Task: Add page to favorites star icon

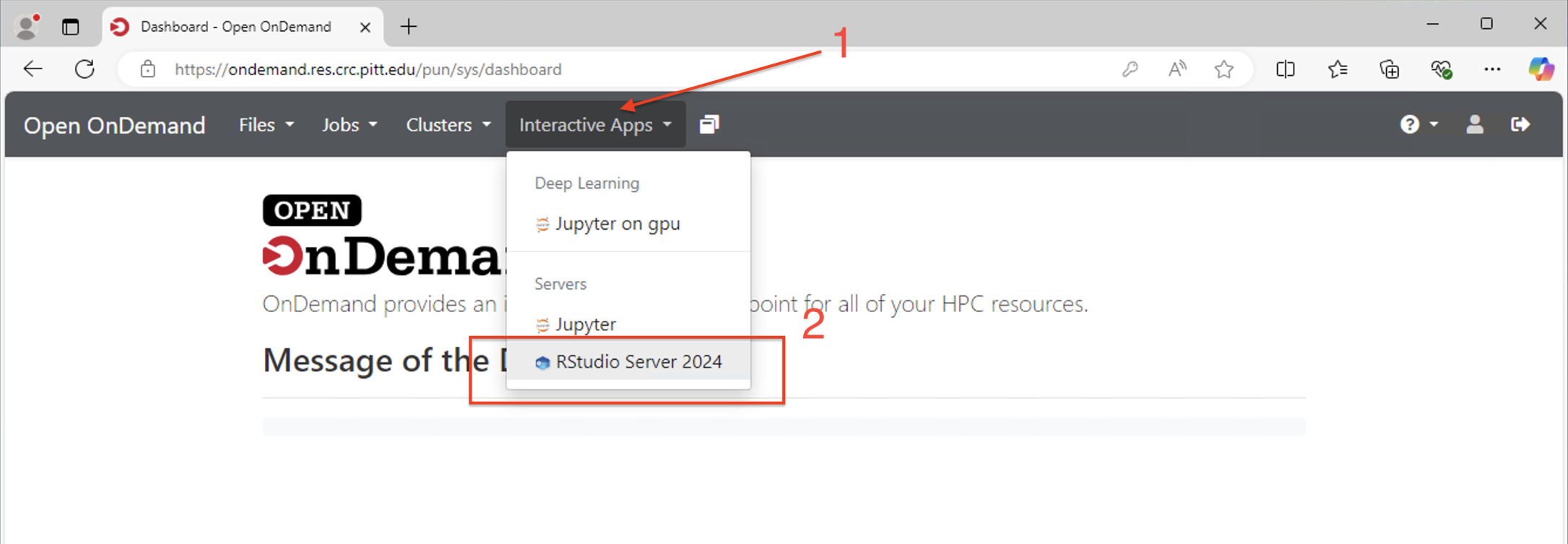Action: (x=1224, y=69)
